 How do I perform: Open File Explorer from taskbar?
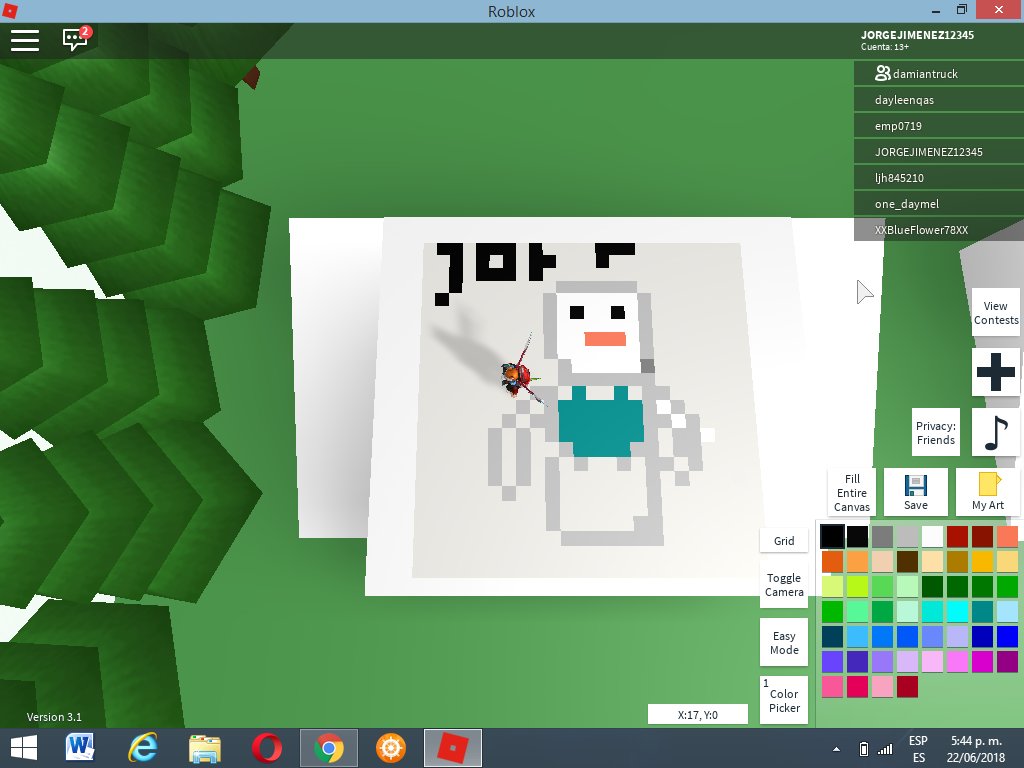(x=204, y=748)
